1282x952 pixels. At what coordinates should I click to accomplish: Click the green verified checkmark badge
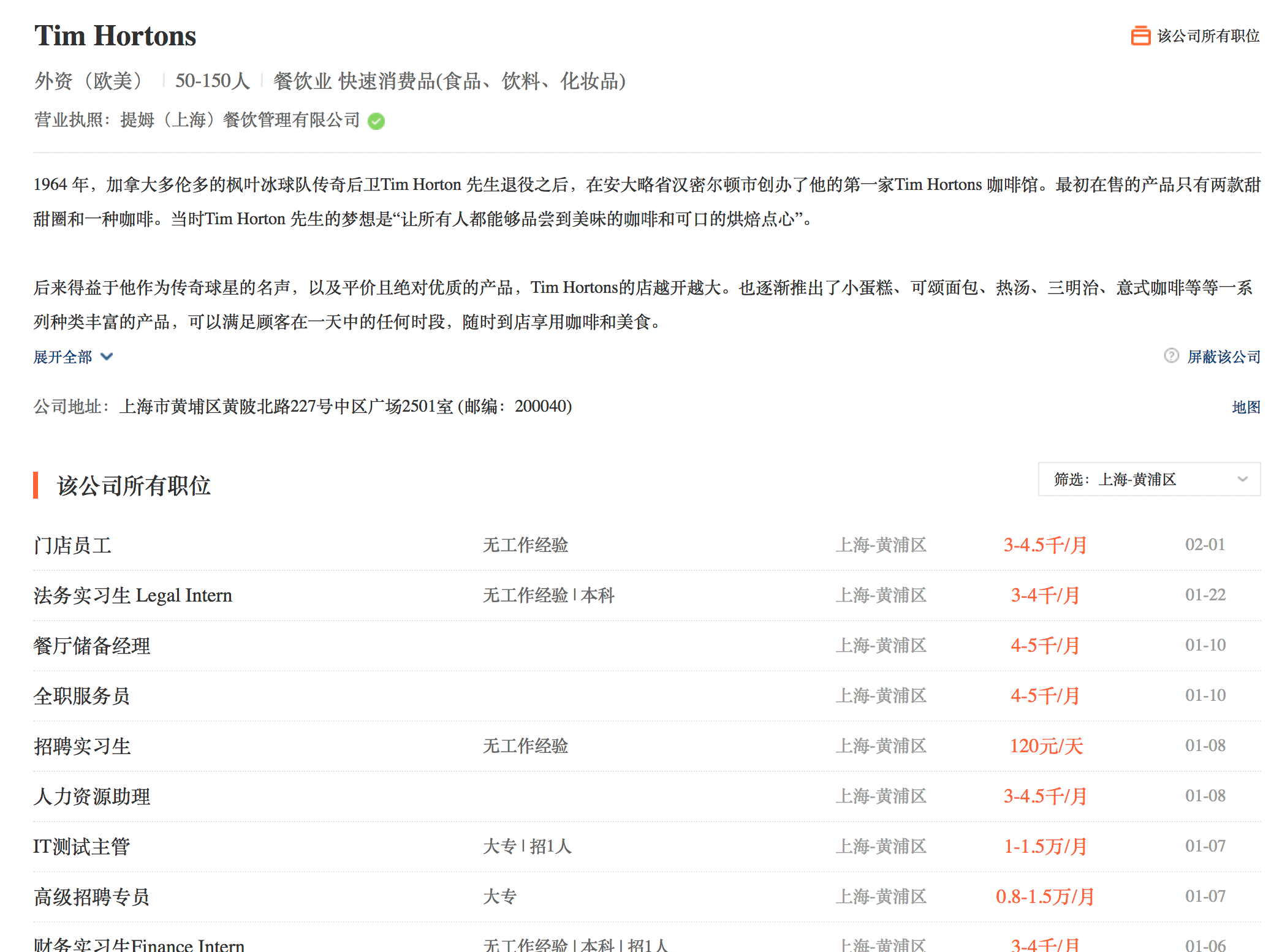tap(376, 121)
